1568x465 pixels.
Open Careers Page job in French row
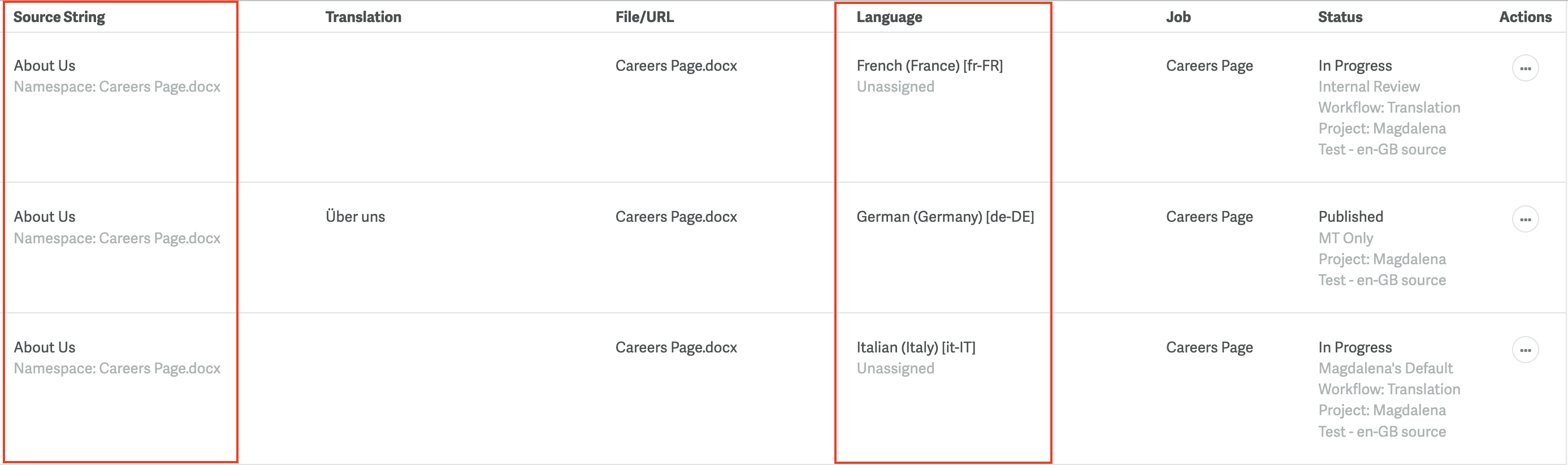[1210, 66]
